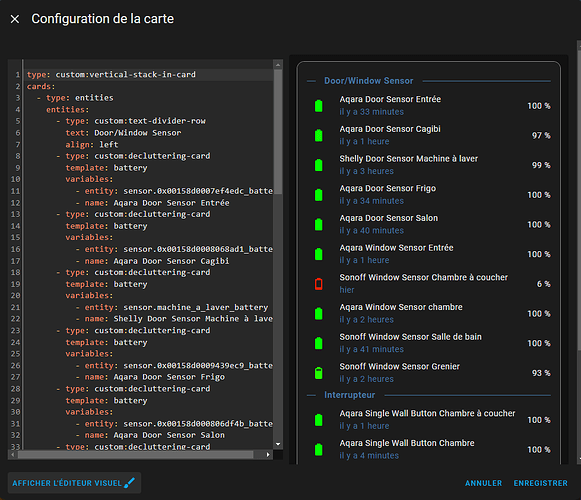Click battery icon of Aqara Door Sensor Frigo
581x500 pixels.
coord(319,195)
